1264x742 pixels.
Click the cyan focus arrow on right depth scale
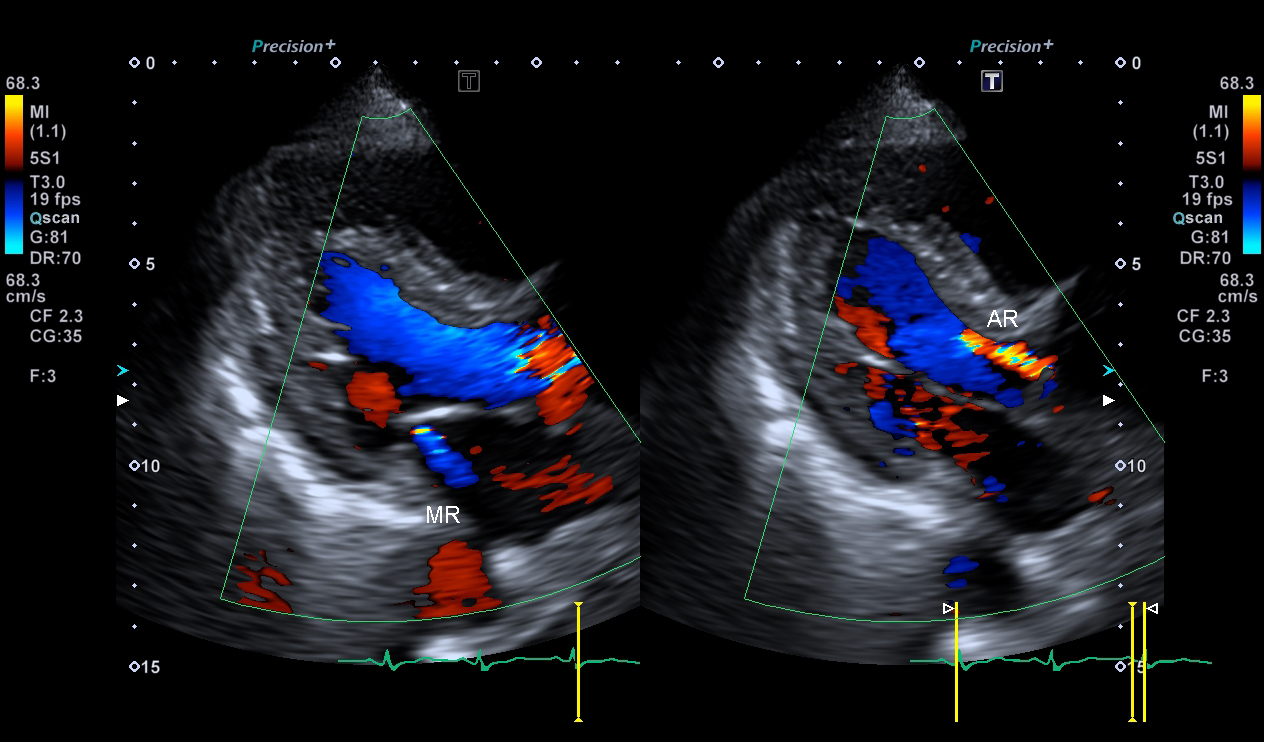click(x=1107, y=371)
